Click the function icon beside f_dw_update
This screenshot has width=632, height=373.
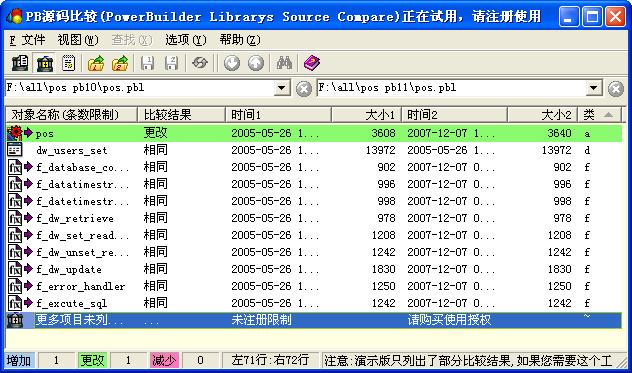15,269
